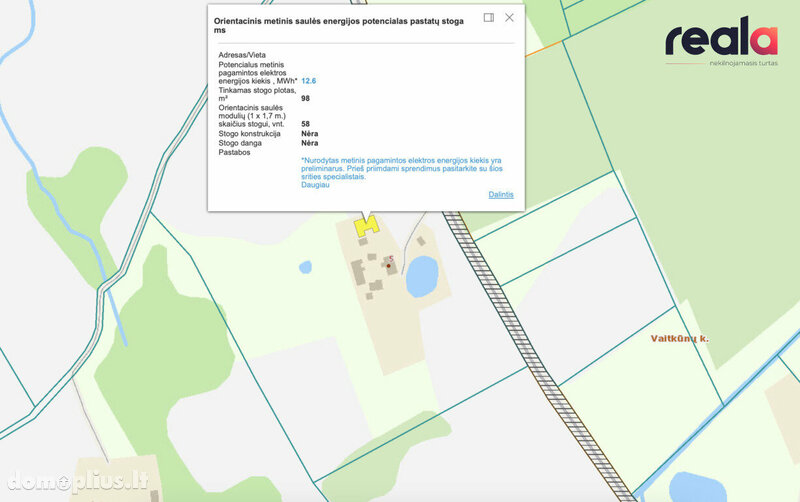The width and height of the screenshot is (800, 502).
Task: Click the Stogo danga value Nėra
Action: (x=309, y=143)
